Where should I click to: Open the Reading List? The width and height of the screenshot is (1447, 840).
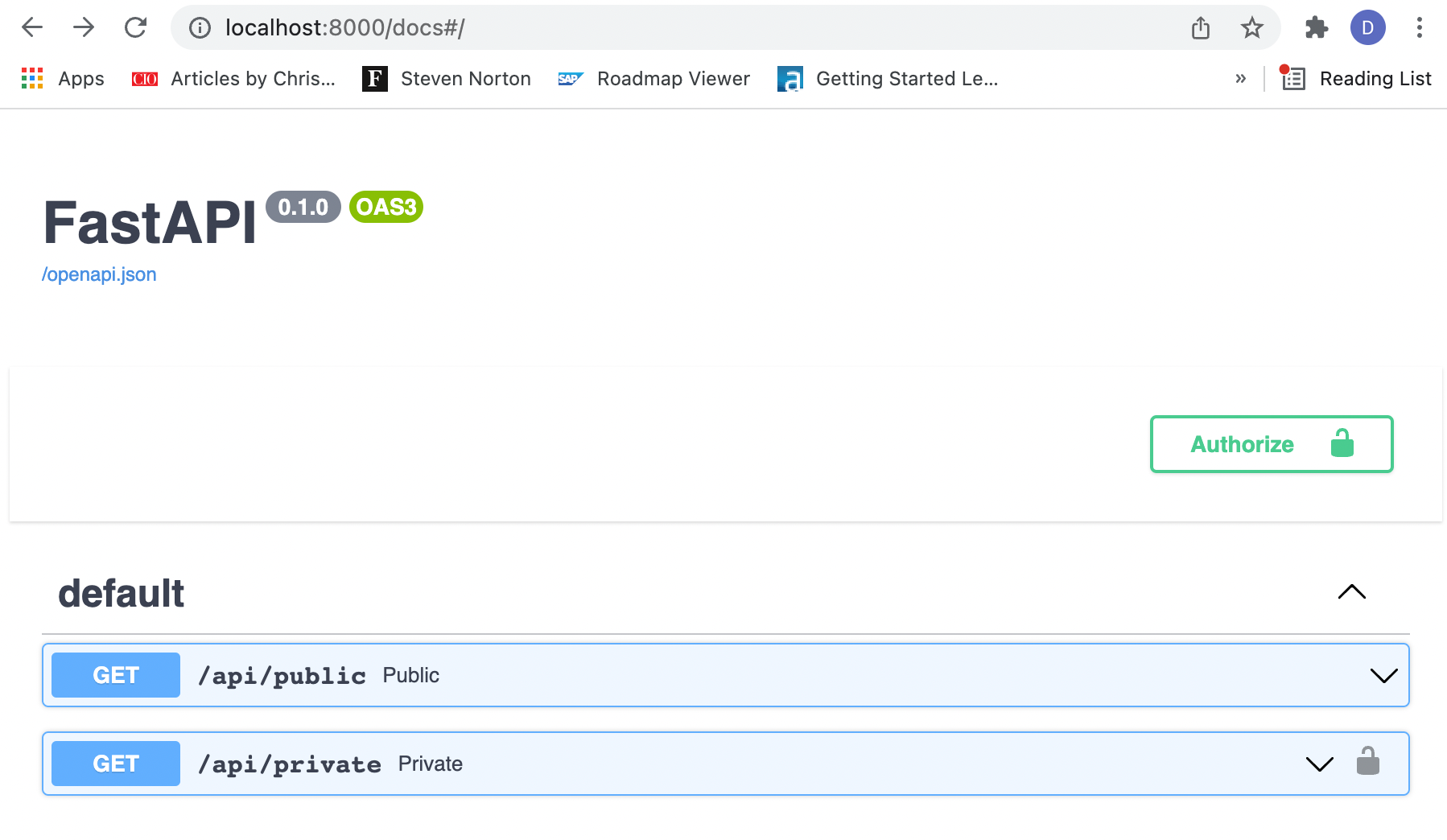coord(1357,79)
